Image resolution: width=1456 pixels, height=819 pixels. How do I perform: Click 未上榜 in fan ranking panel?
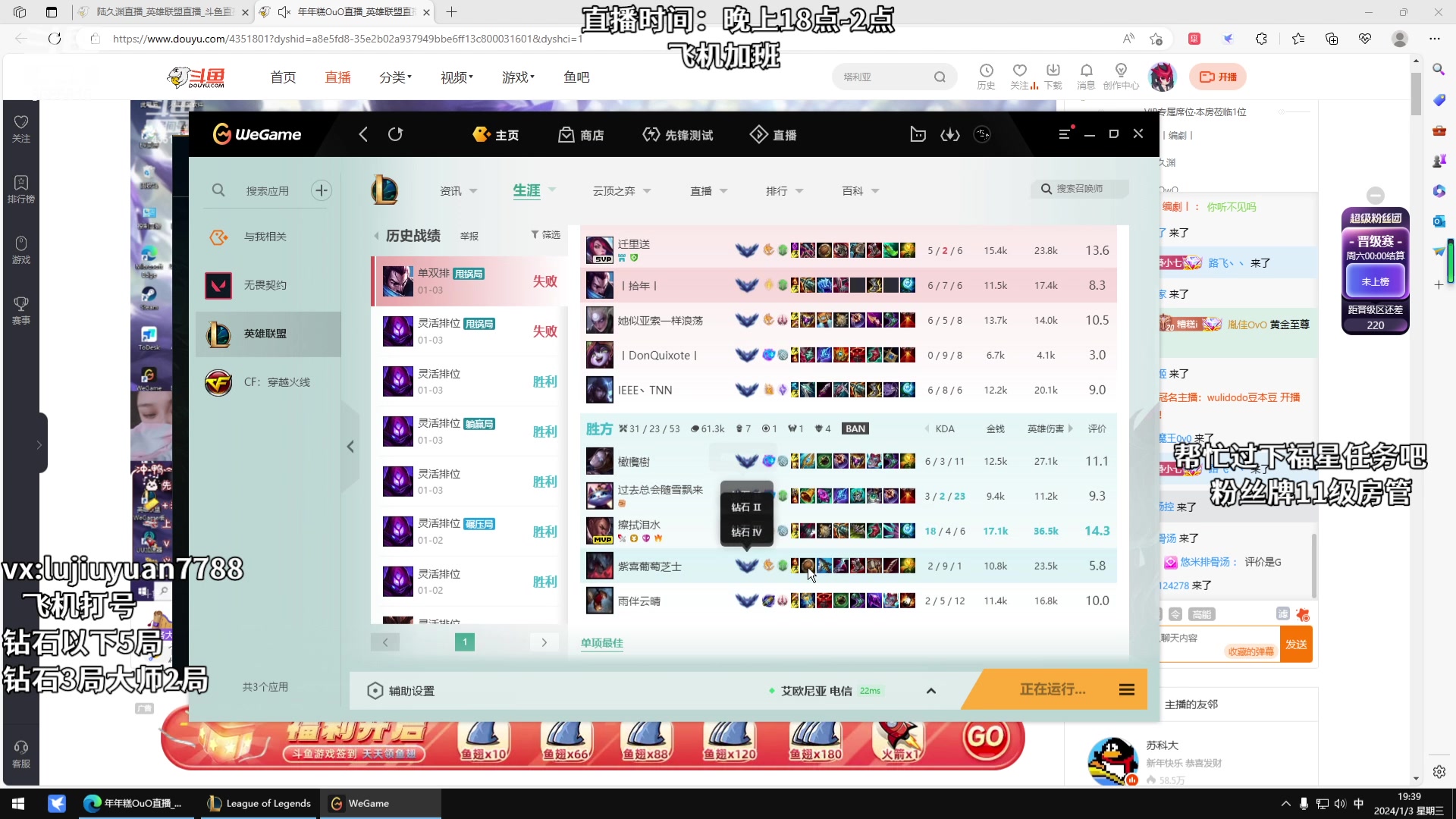1376,281
